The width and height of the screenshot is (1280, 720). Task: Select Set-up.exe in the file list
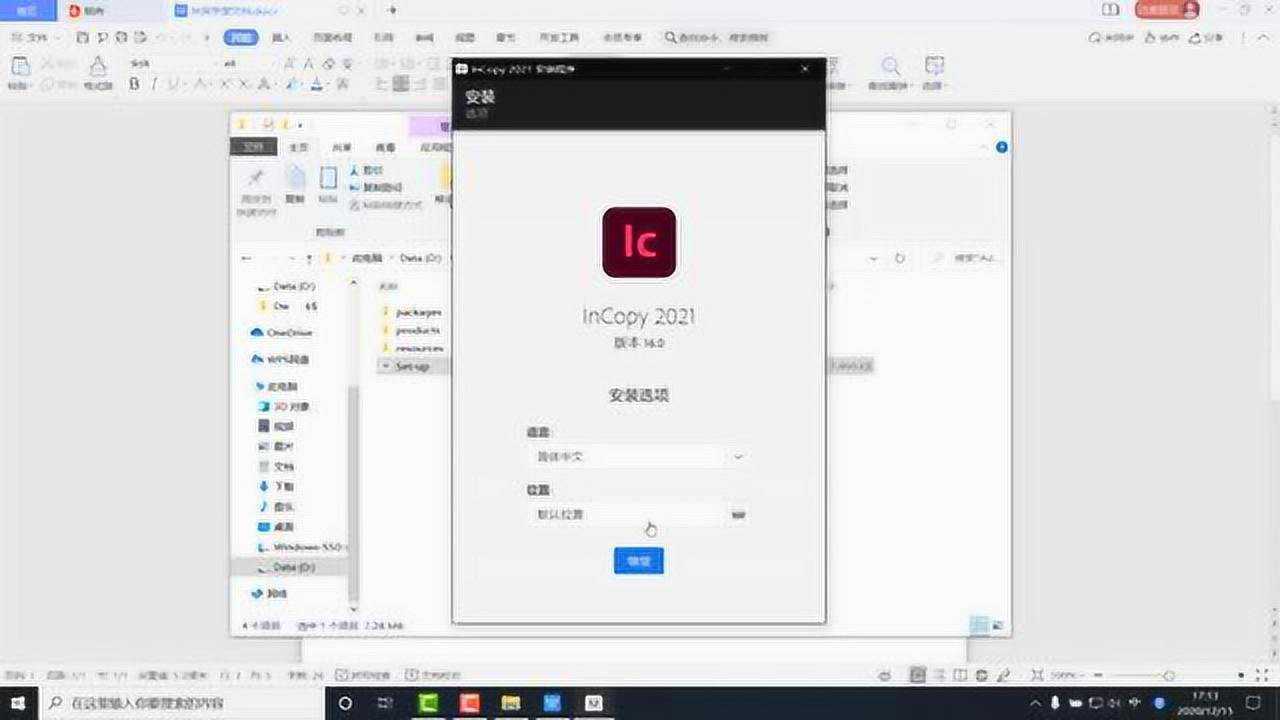click(408, 366)
